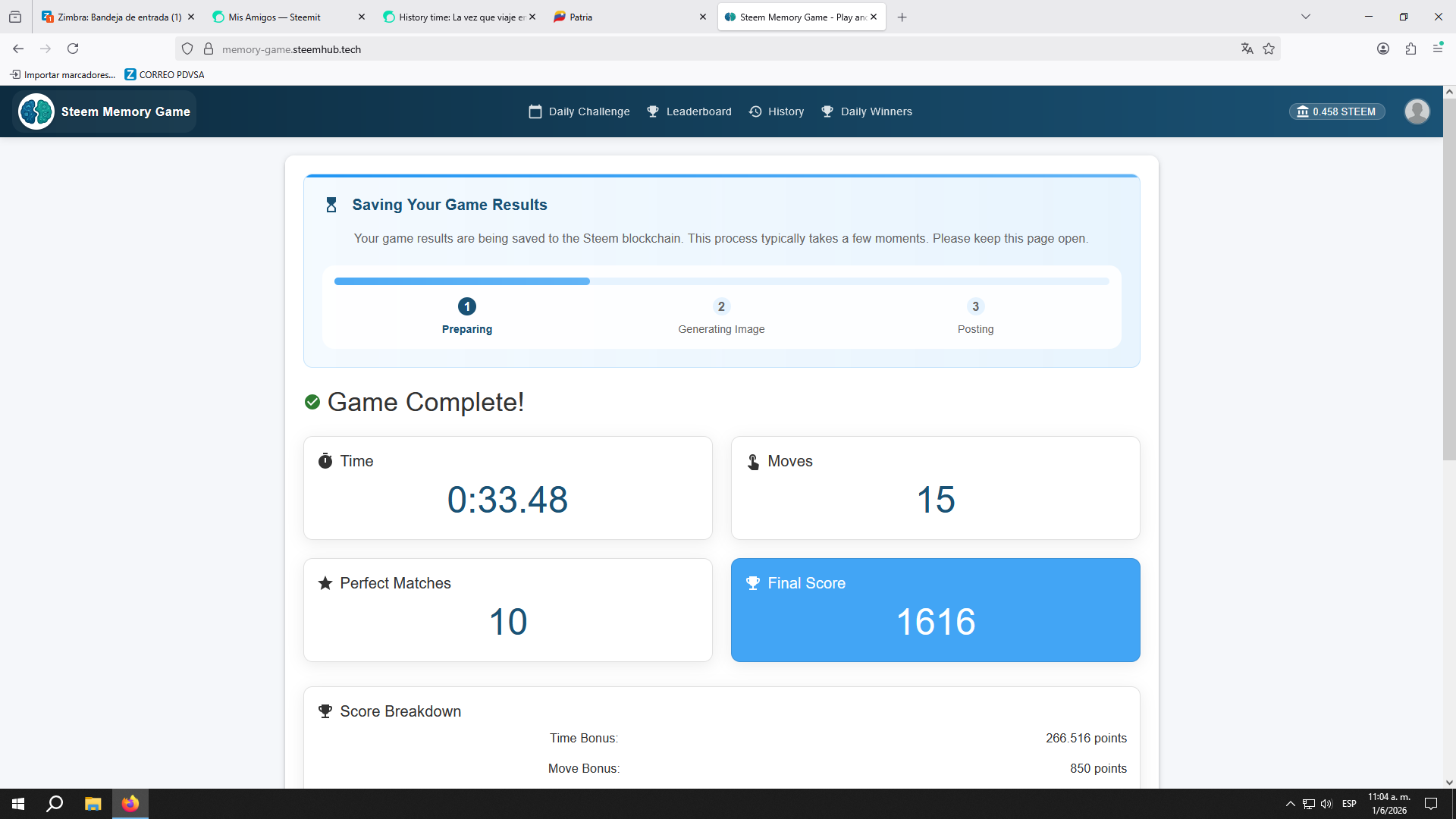
Task: Open Windows taskbar search
Action: coord(55,804)
